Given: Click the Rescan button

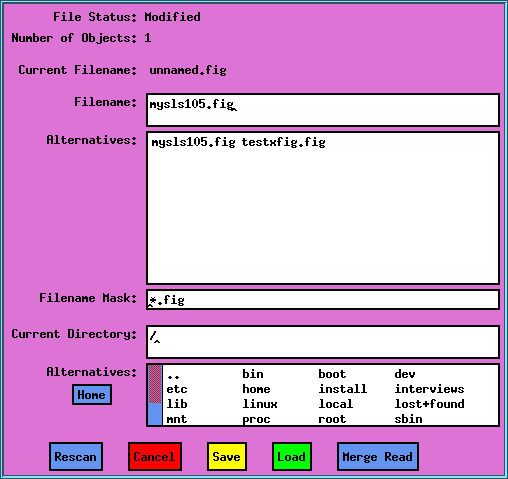Looking at the screenshot, I should 76,456.
